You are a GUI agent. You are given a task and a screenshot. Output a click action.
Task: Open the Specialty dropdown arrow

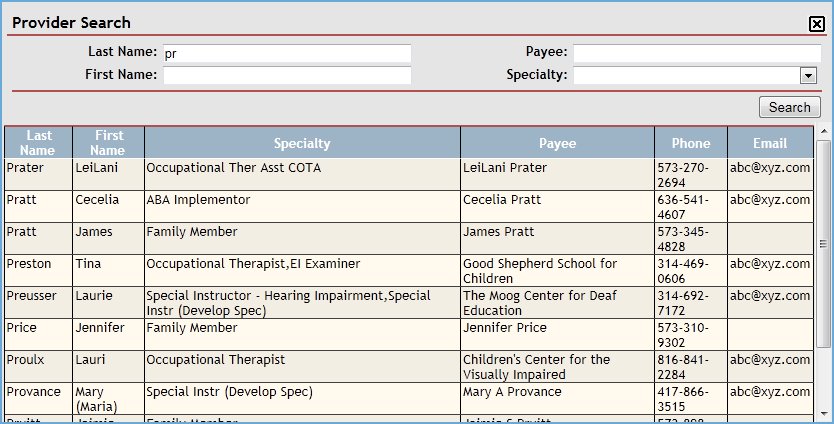tap(808, 75)
